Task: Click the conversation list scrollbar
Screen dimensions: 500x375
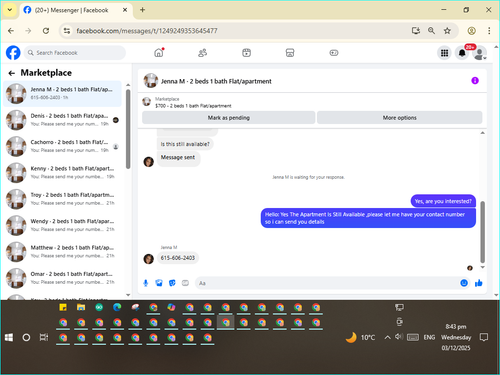Action: pyautogui.click(x=128, y=129)
